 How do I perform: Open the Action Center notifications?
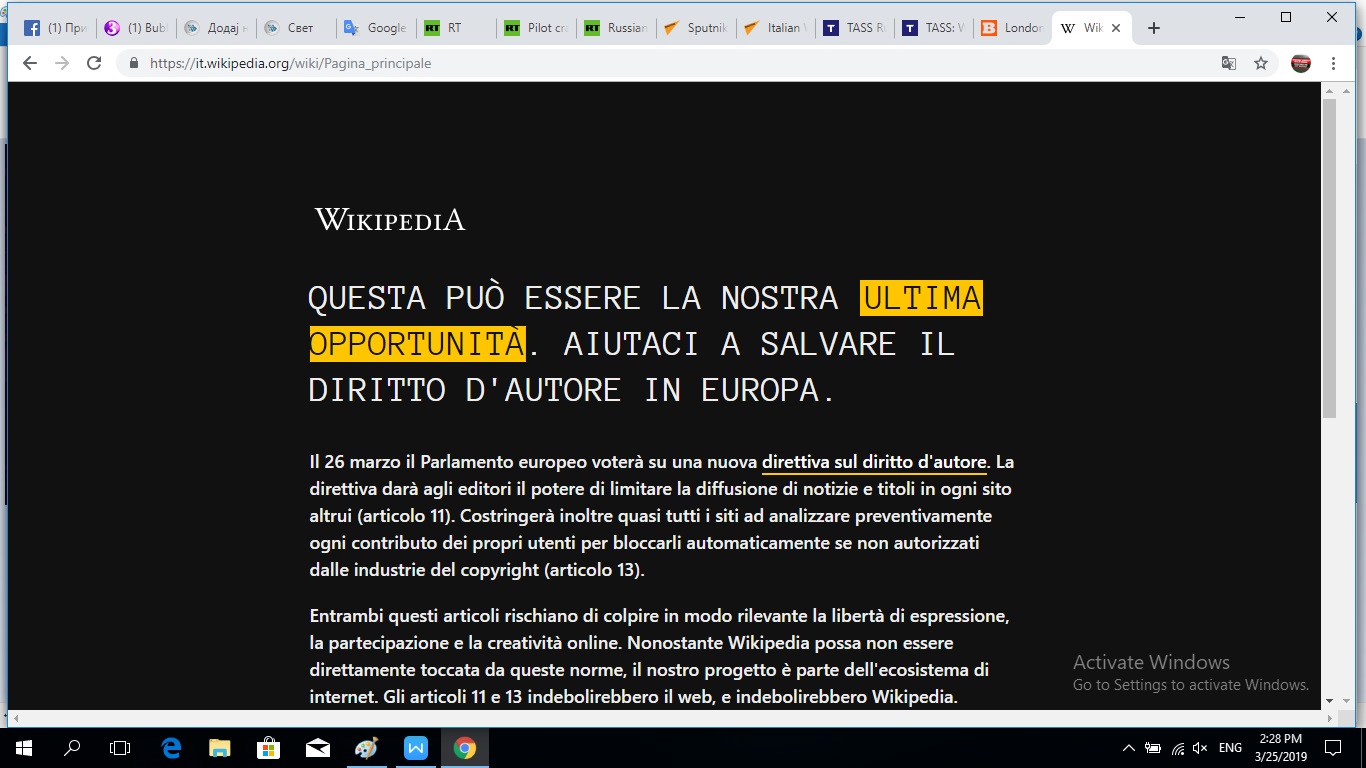(1333, 747)
